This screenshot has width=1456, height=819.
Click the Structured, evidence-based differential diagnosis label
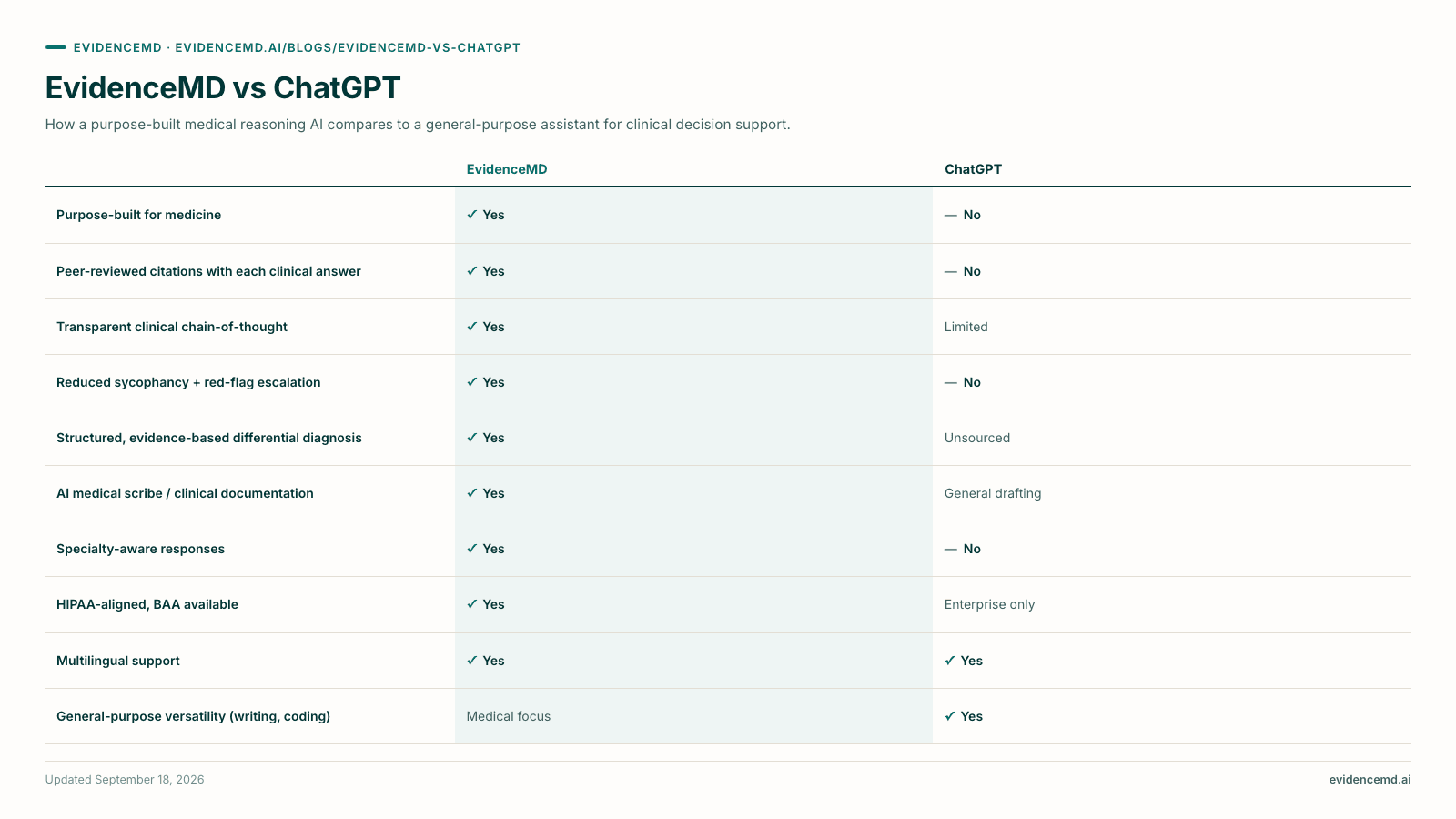(x=209, y=438)
